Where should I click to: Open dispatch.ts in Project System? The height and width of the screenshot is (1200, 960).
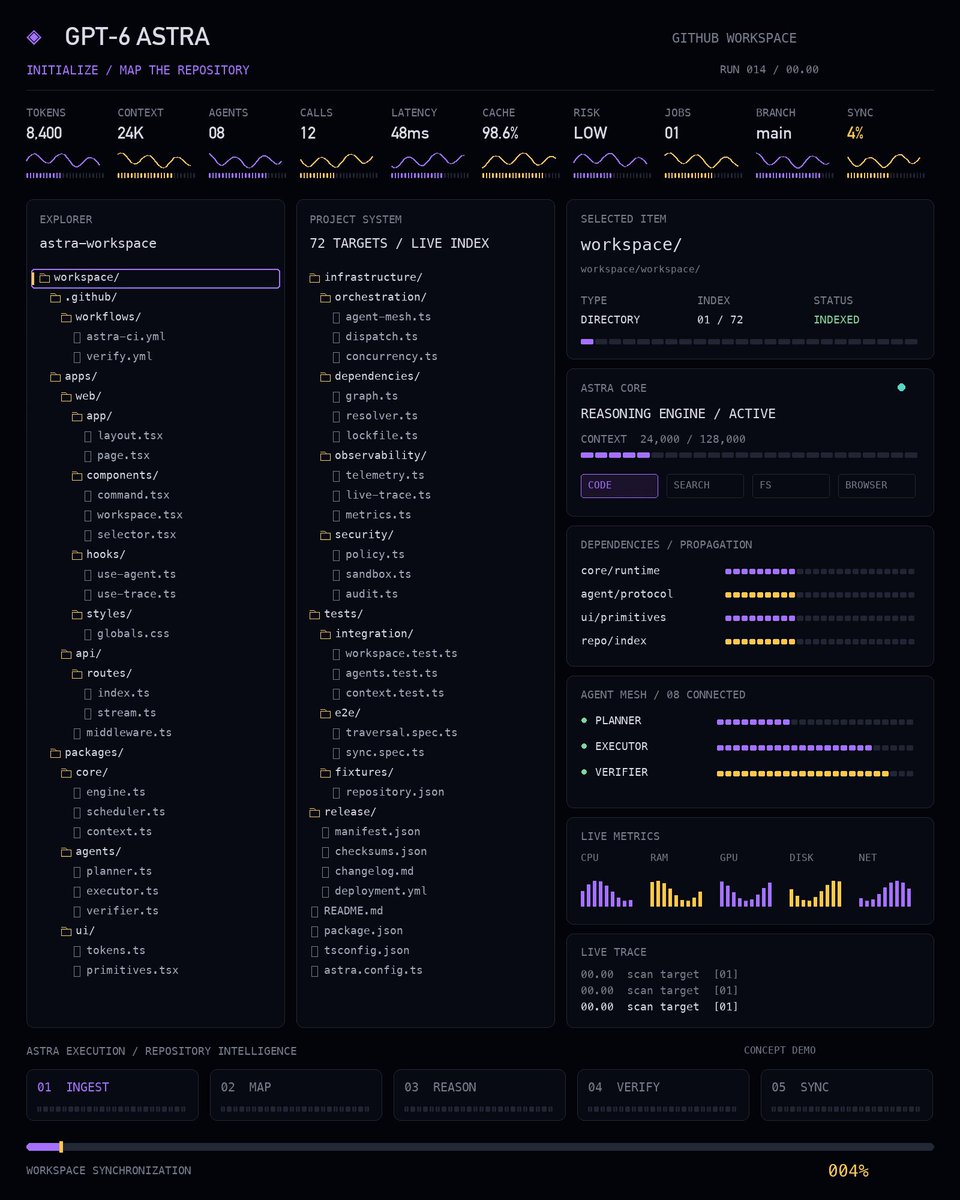tap(375, 337)
